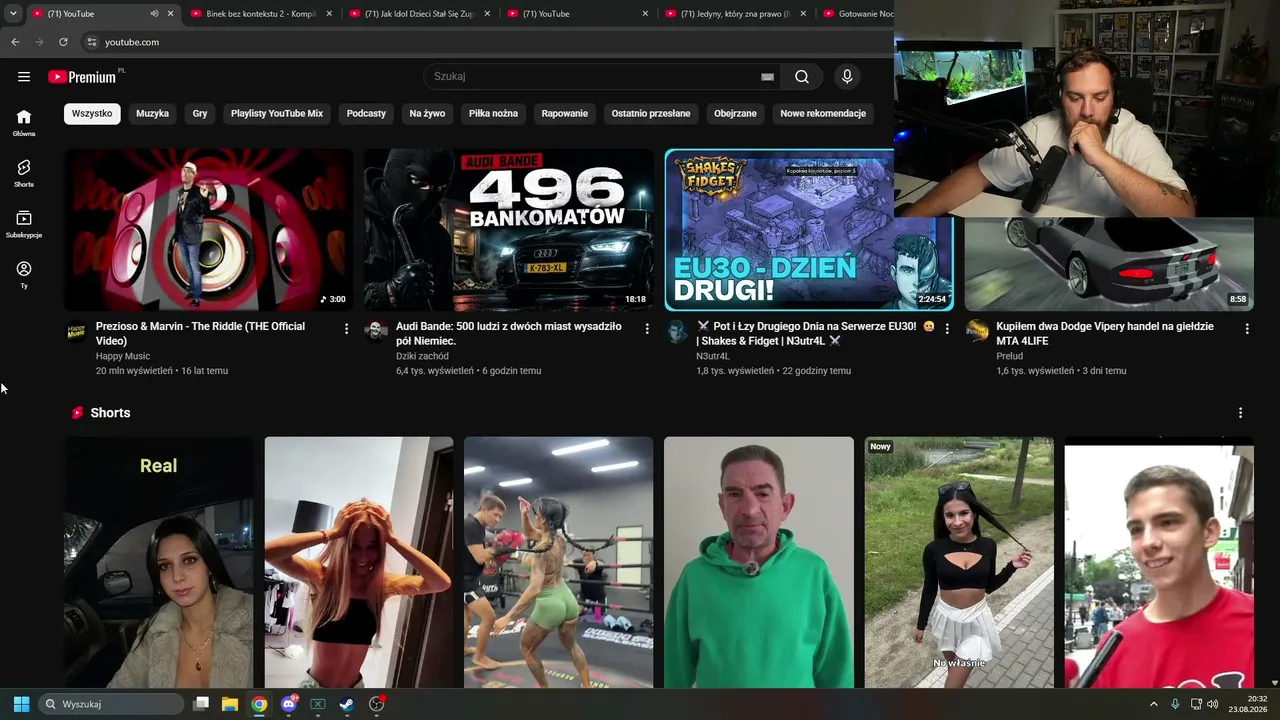Open File Explorer from the taskbar
This screenshot has width=1280, height=720.
[x=230, y=704]
